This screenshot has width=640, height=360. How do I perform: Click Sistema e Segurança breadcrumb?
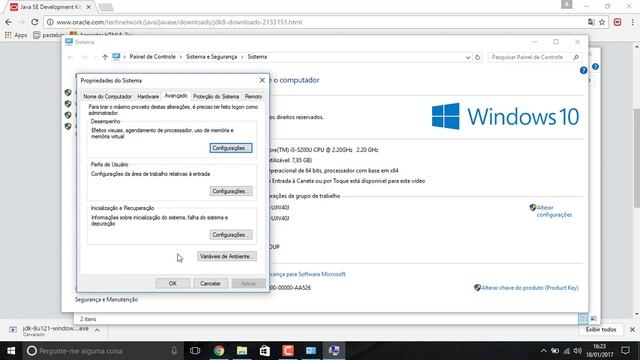coord(211,57)
